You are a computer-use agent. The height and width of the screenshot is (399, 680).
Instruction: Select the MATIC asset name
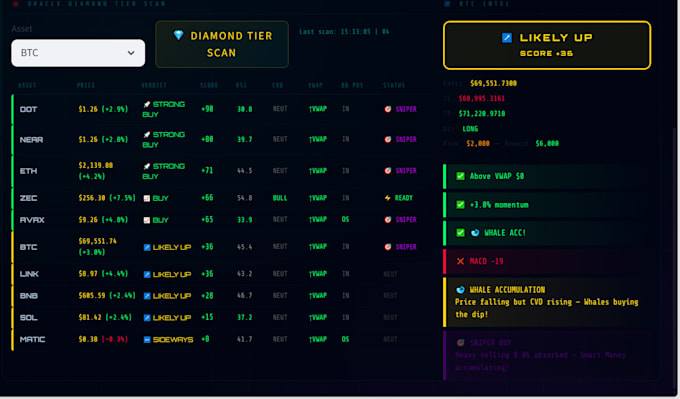coord(32,340)
